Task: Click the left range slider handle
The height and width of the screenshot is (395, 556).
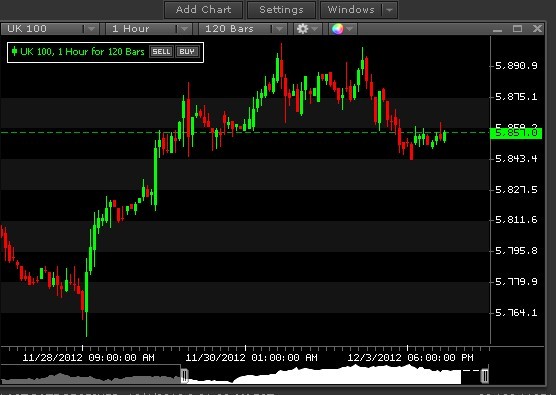Action: coord(184,375)
